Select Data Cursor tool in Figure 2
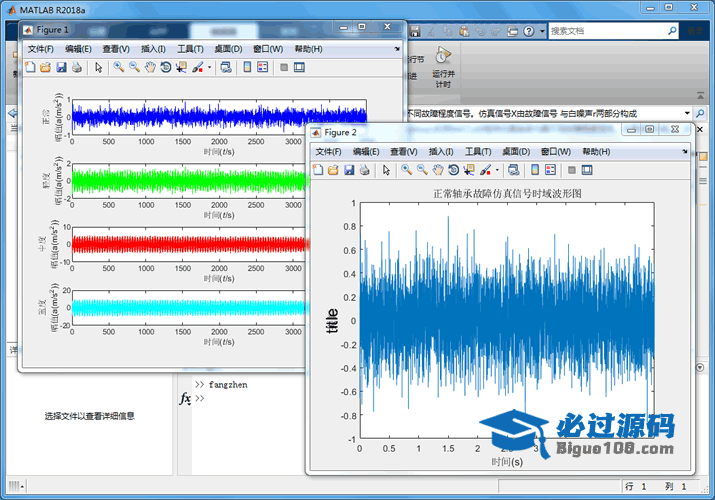Image resolution: width=715 pixels, height=500 pixels. pyautogui.click(x=469, y=170)
